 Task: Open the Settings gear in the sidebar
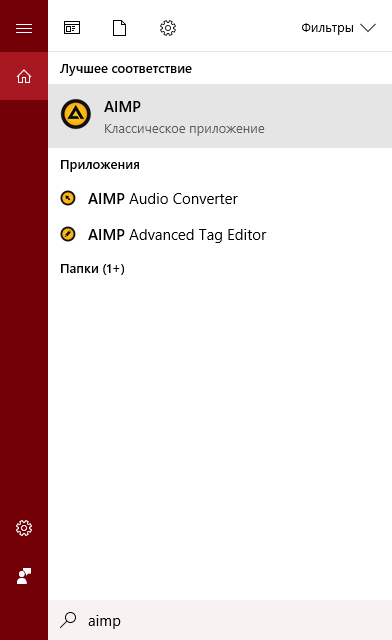(24, 528)
